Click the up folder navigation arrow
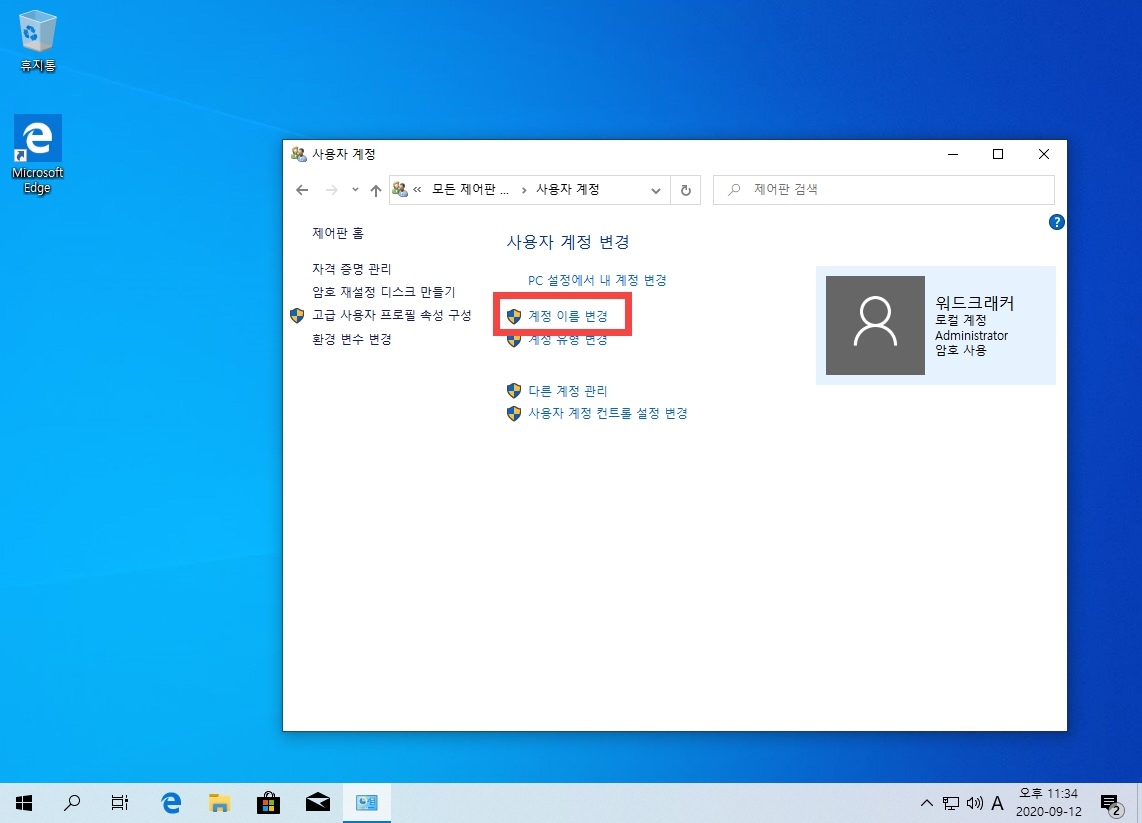This screenshot has width=1142, height=823. (376, 189)
